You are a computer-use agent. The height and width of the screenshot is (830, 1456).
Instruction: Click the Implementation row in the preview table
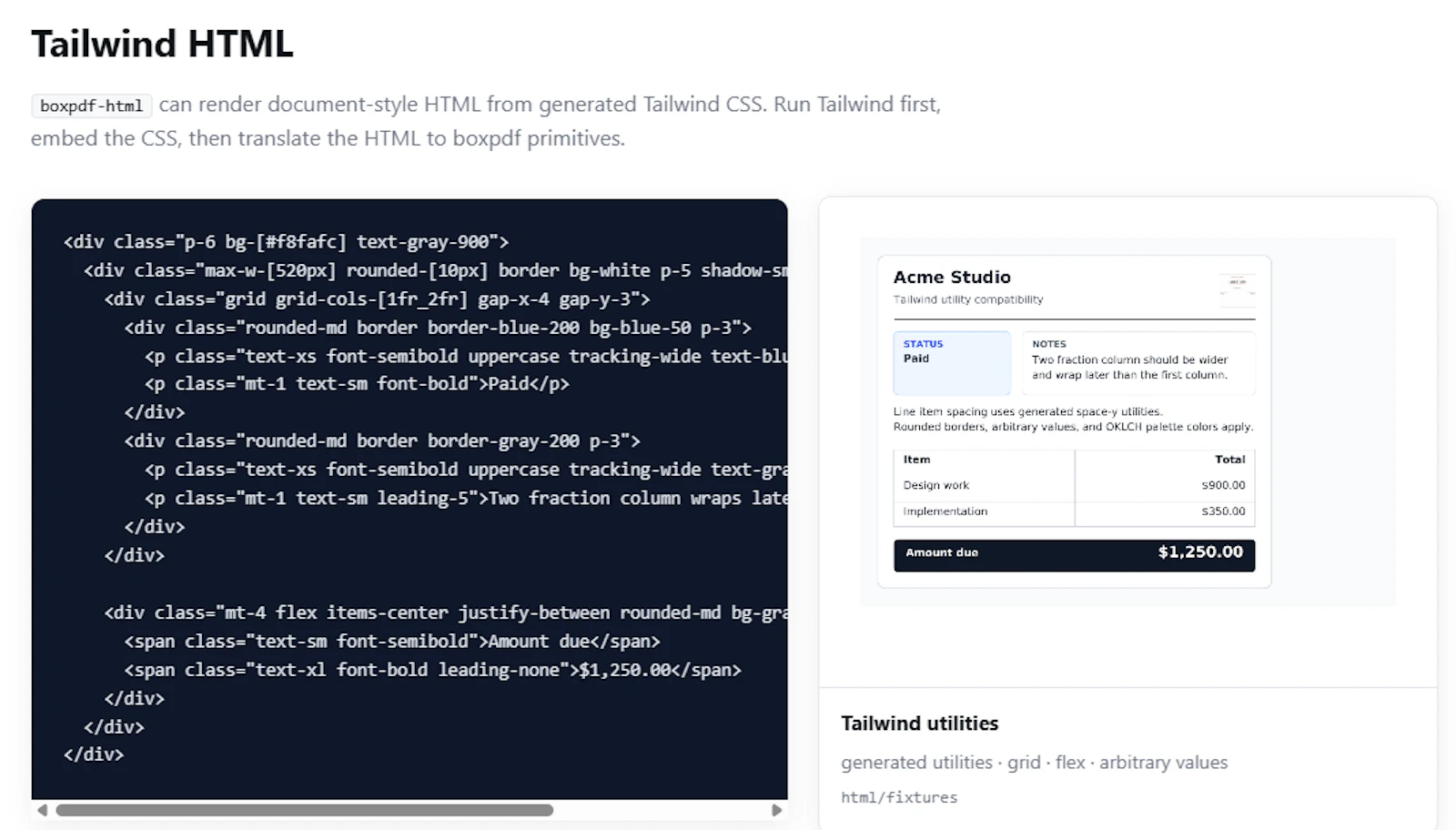(x=1074, y=511)
